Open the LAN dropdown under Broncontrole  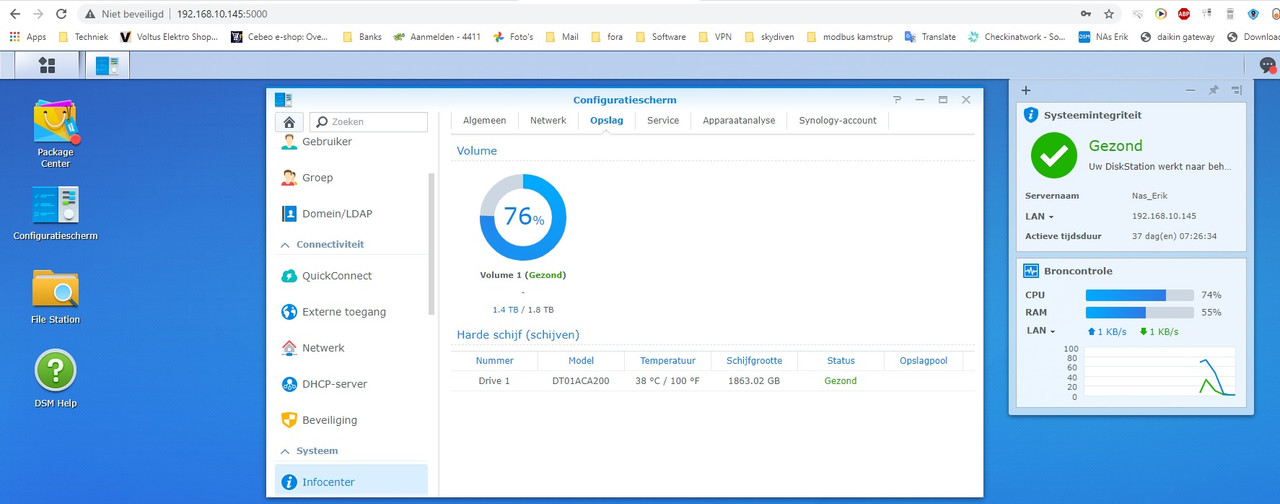pyautogui.click(x=1041, y=330)
